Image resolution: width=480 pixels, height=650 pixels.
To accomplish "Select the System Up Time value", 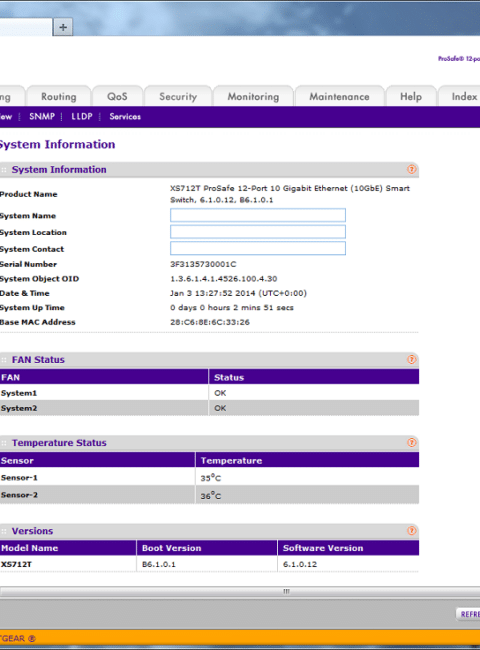I will click(232, 308).
